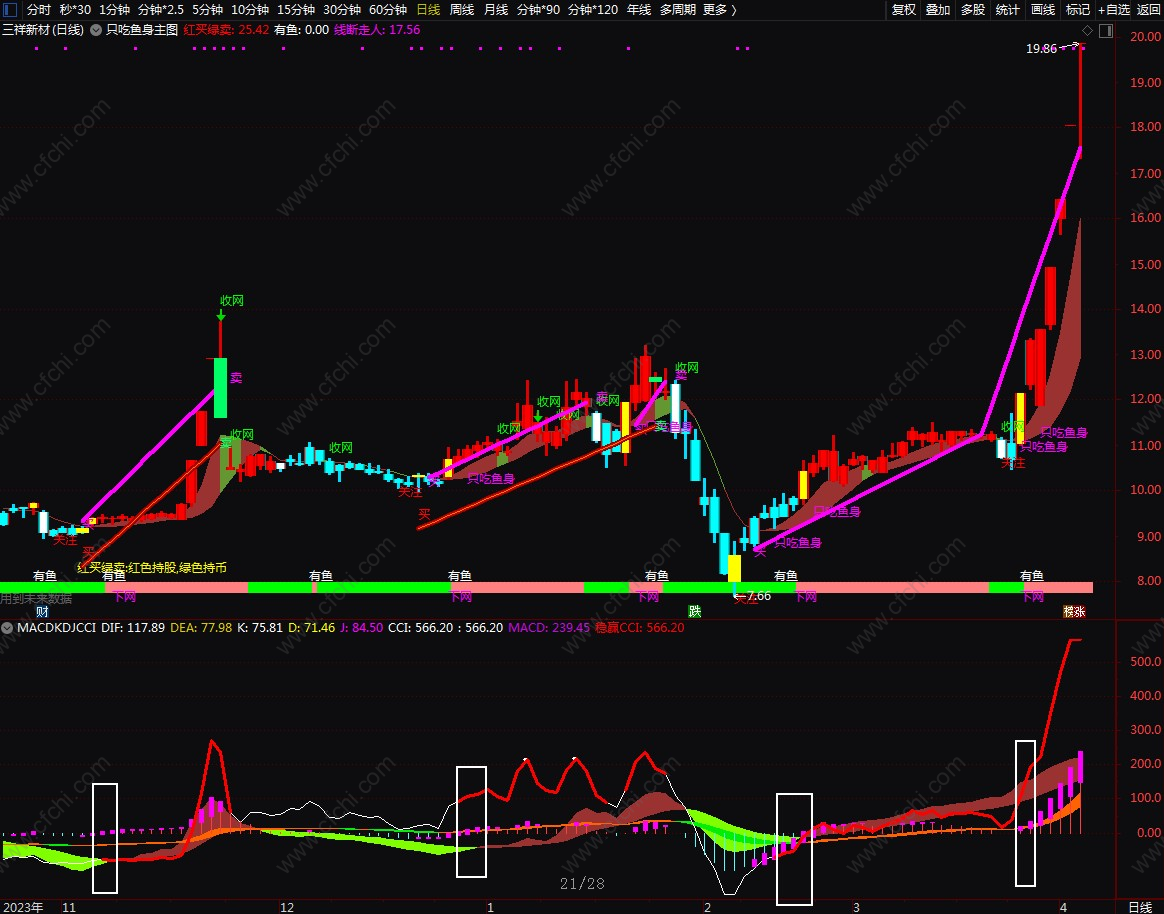Open the 画线 drawing tool
This screenshot has width=1164, height=914.
tap(1041, 10)
